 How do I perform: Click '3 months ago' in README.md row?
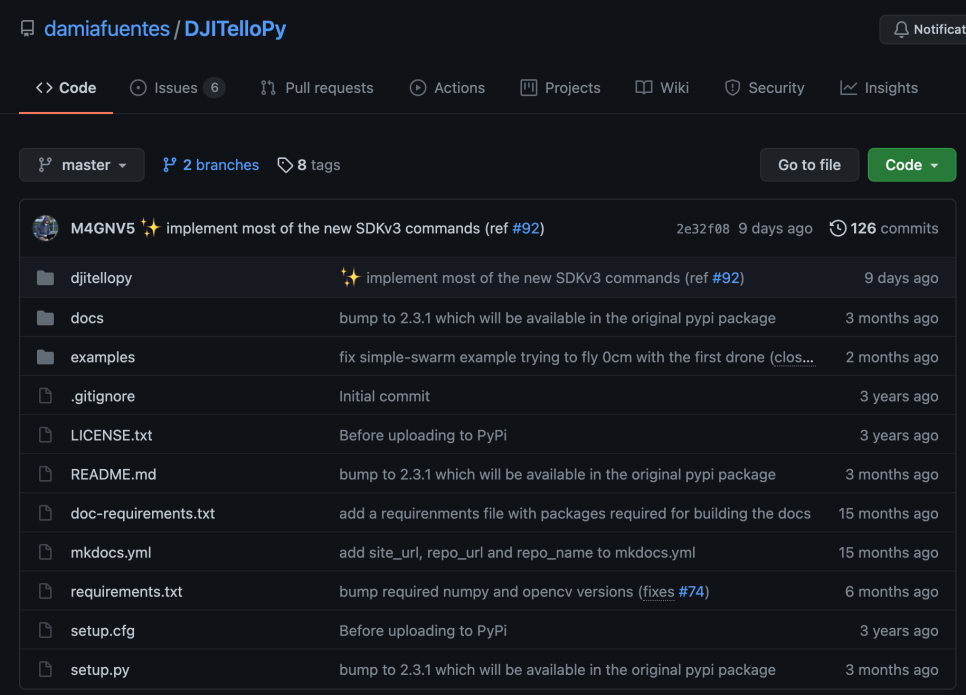[891, 474]
